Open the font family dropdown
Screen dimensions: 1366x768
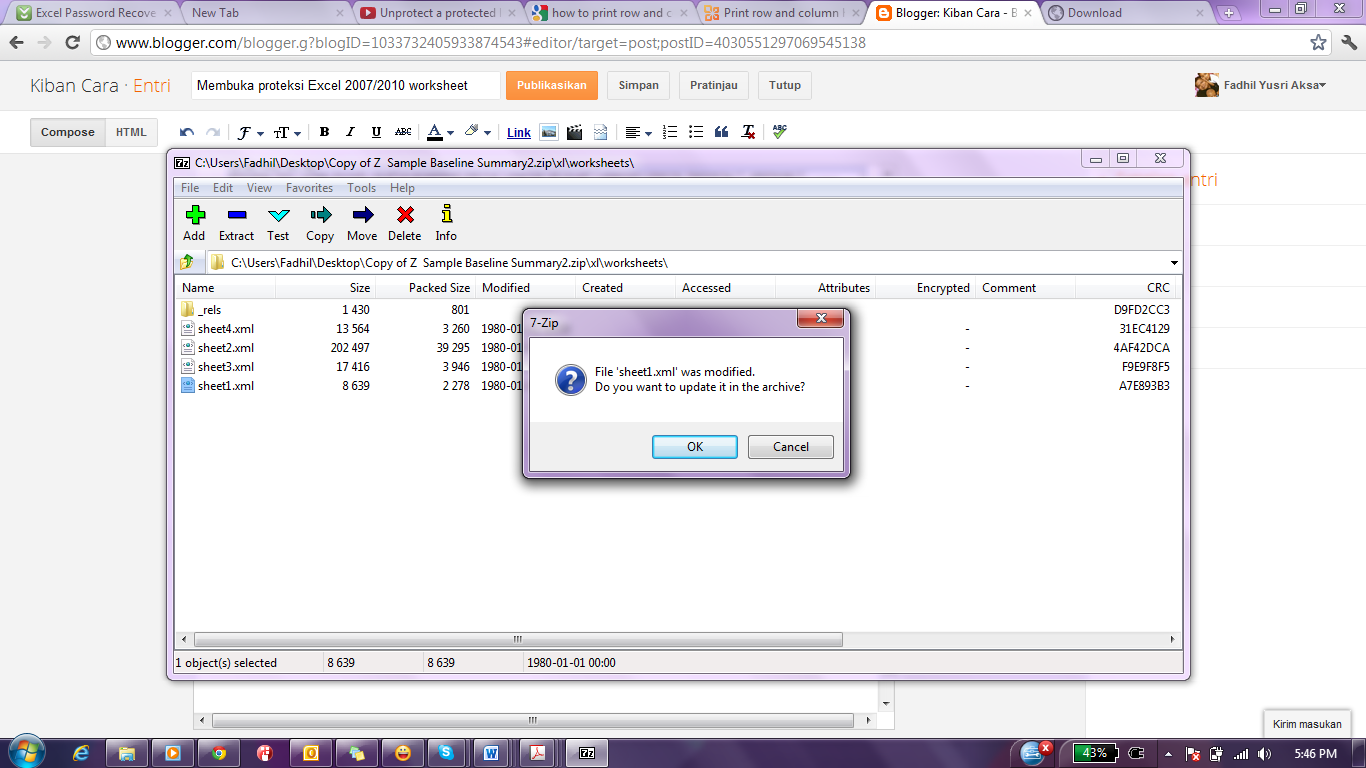250,132
